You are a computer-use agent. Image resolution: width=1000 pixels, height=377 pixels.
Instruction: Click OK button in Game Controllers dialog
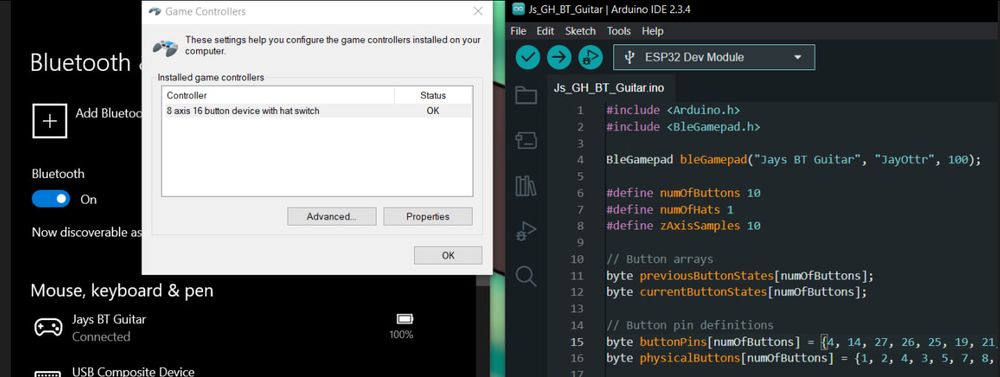448,255
